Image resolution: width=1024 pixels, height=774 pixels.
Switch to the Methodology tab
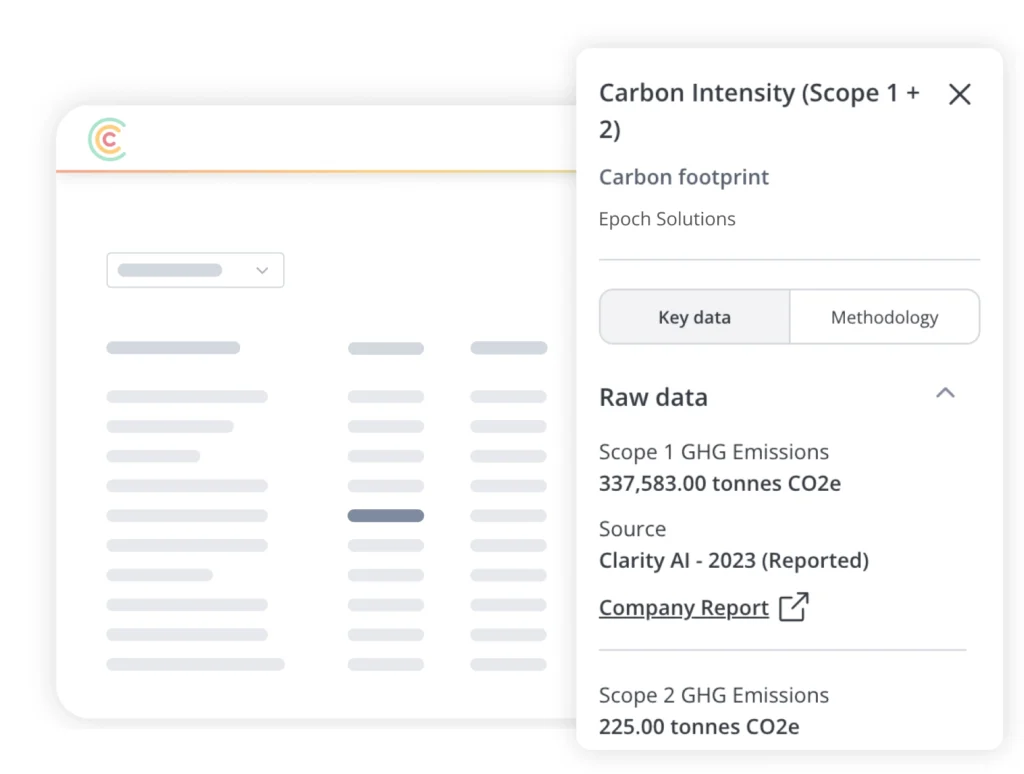[884, 317]
